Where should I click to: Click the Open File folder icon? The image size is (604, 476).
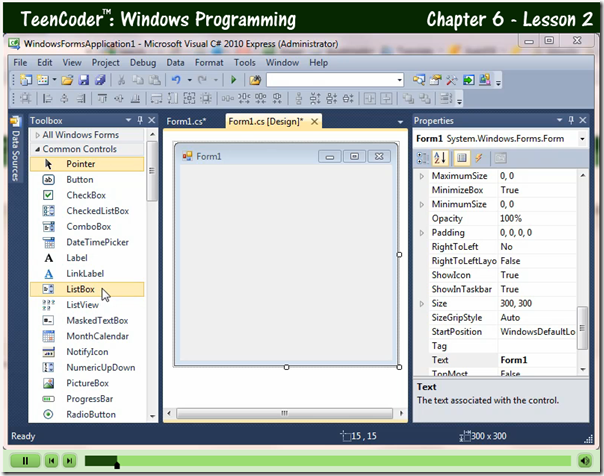point(67,80)
